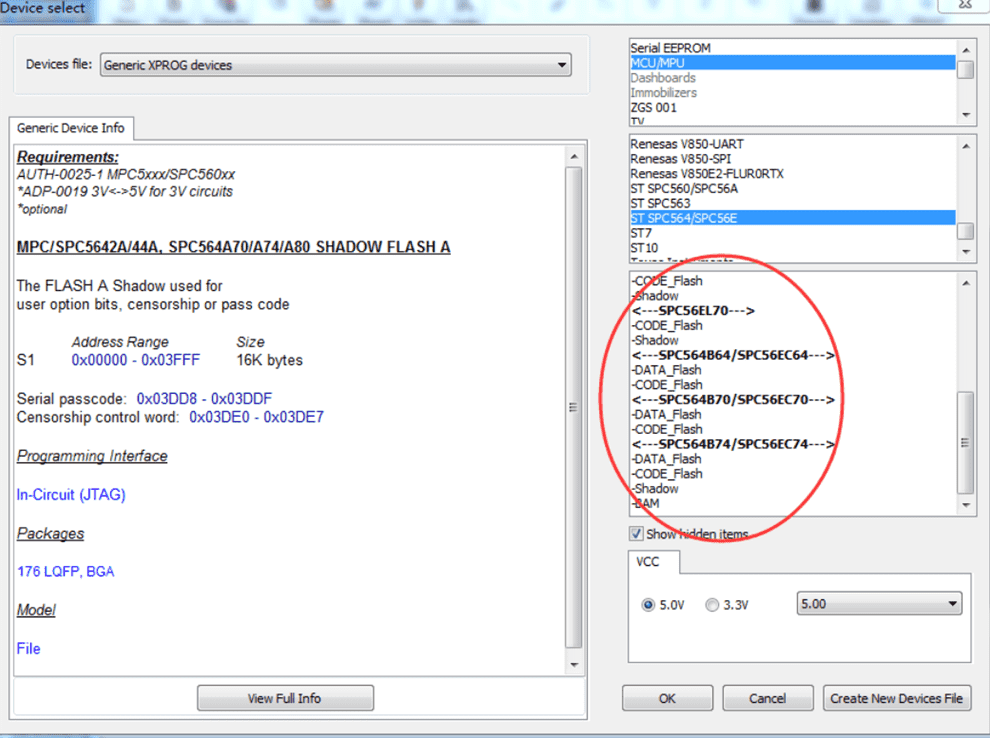
Task: Select the 5.0V radio button
Action: tap(648, 605)
